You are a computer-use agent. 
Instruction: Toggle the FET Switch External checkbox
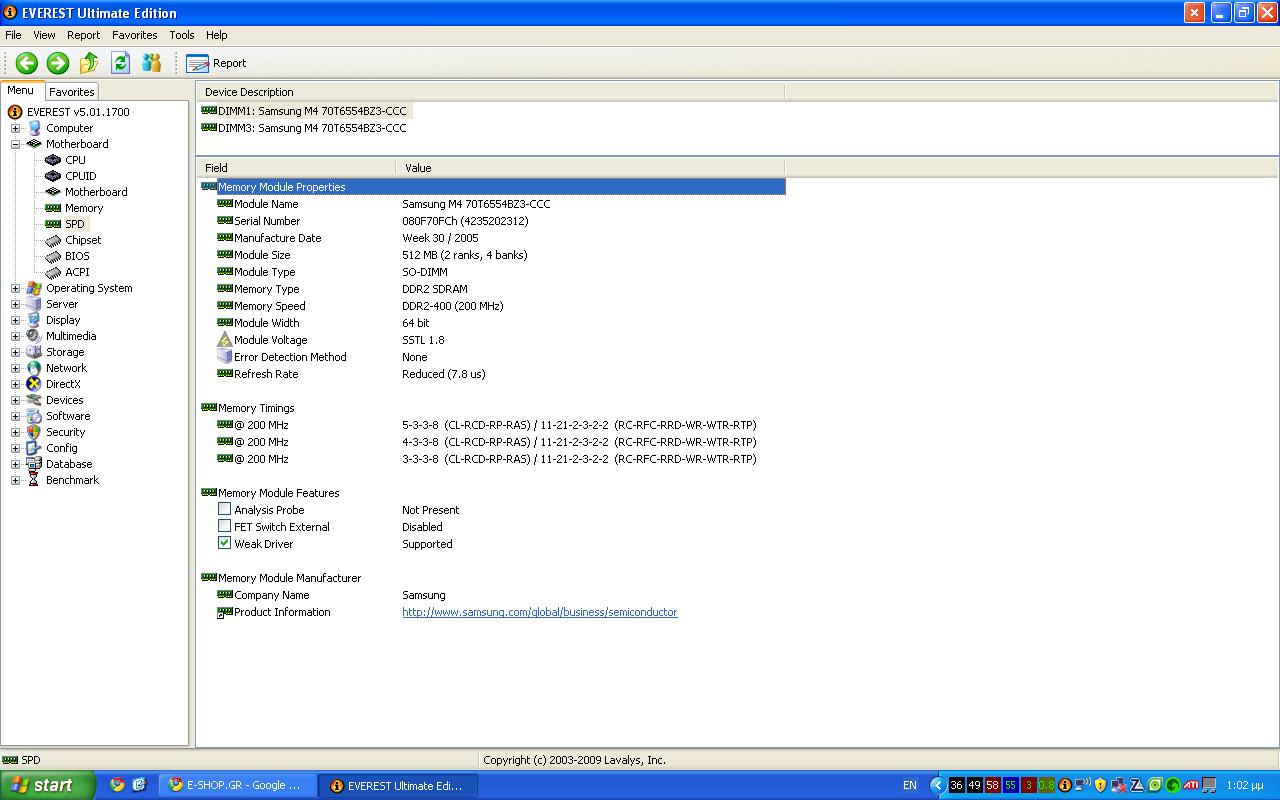point(224,526)
